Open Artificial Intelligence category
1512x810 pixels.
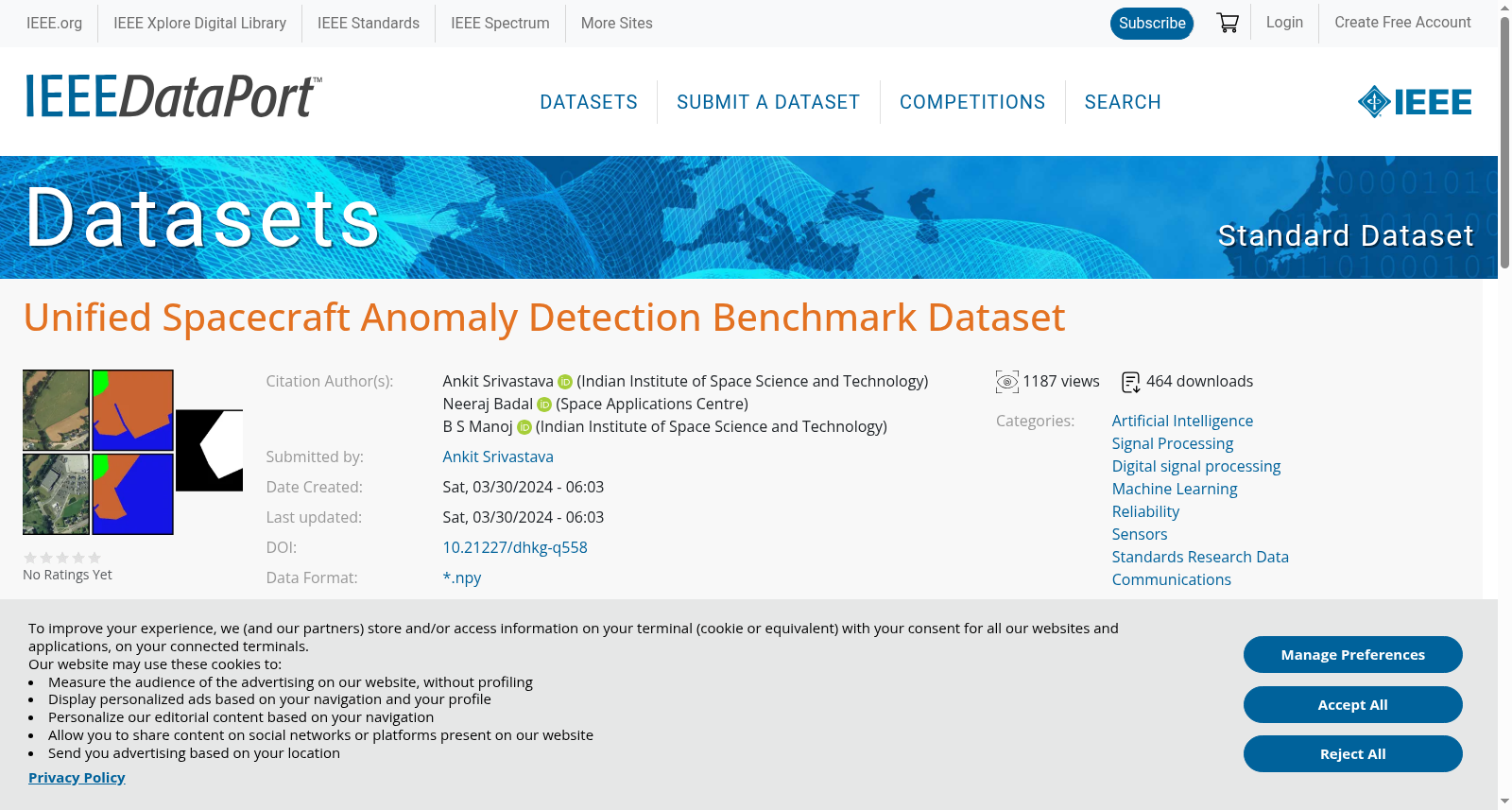coord(1182,421)
